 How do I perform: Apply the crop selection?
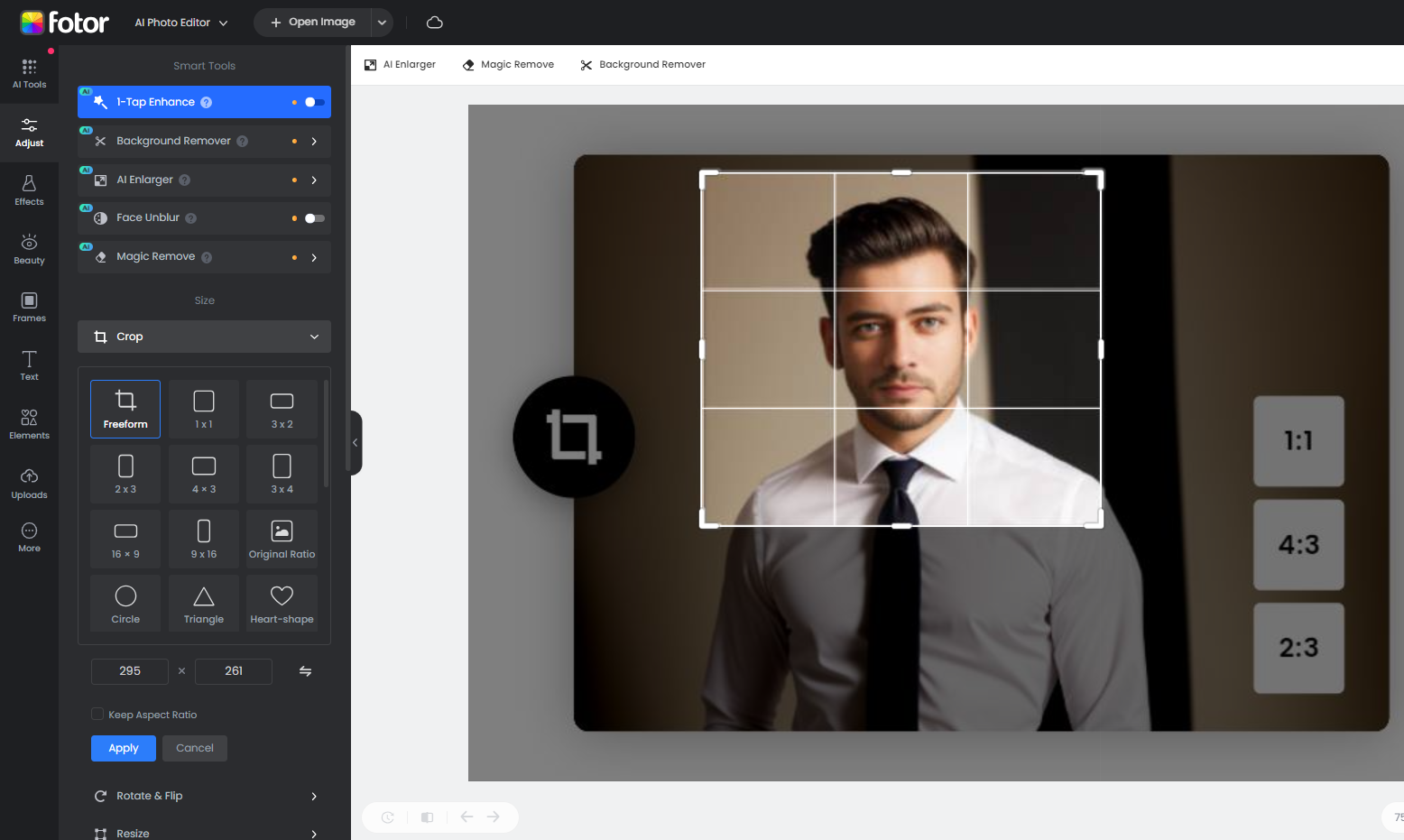[123, 748]
